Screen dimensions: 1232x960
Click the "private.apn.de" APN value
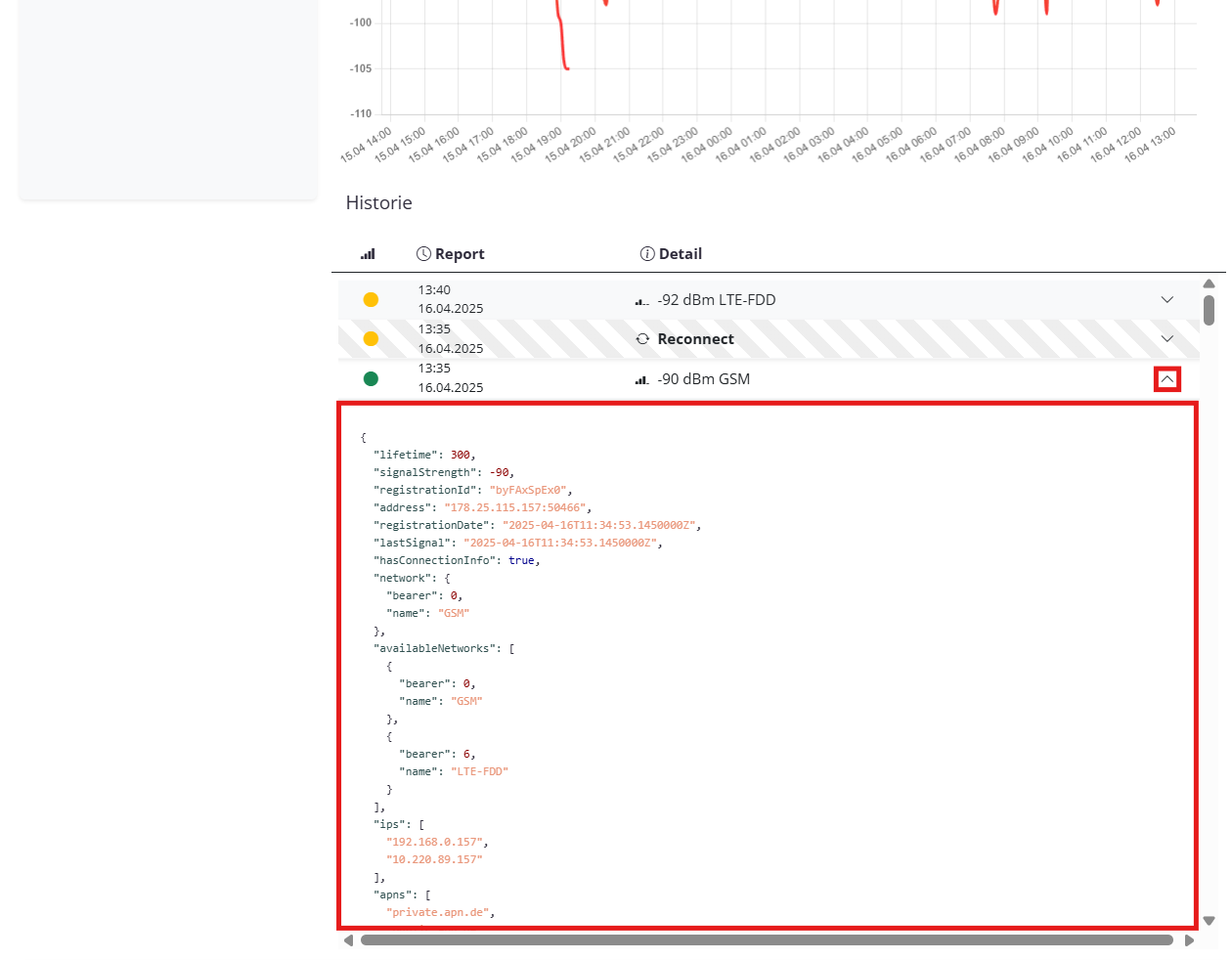437,913
